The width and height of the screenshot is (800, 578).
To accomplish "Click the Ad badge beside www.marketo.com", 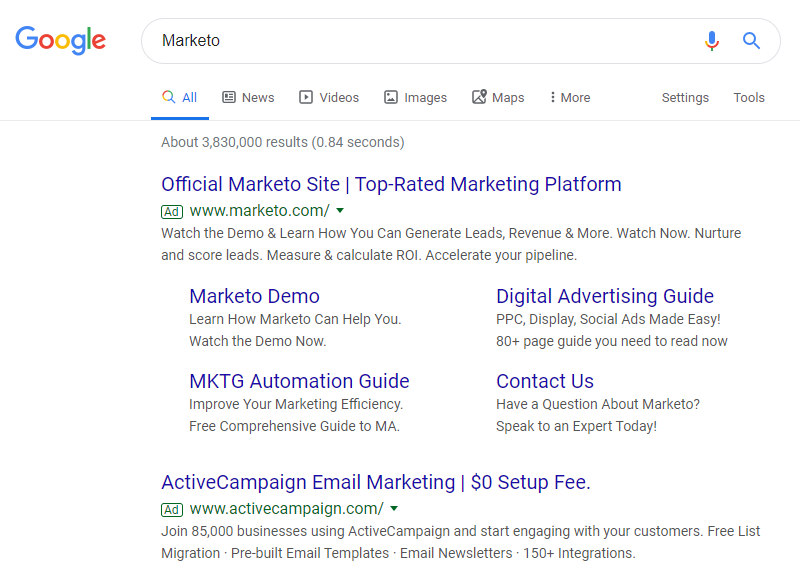I will [x=172, y=212].
